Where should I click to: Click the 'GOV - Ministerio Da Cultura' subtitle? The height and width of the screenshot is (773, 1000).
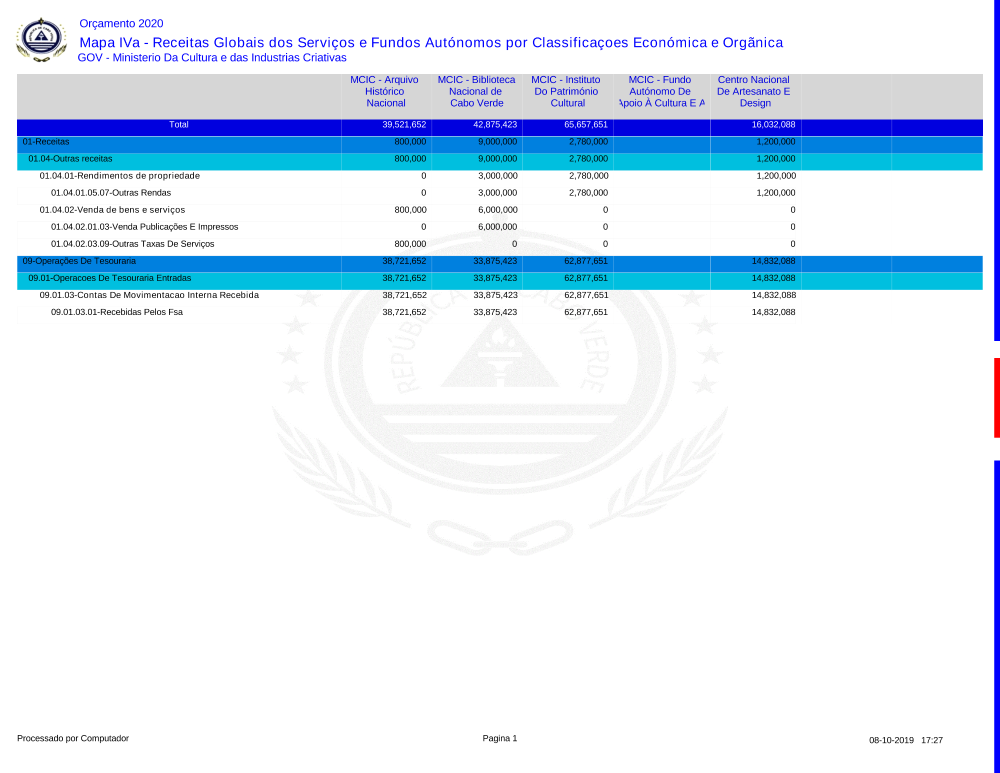(x=212, y=58)
